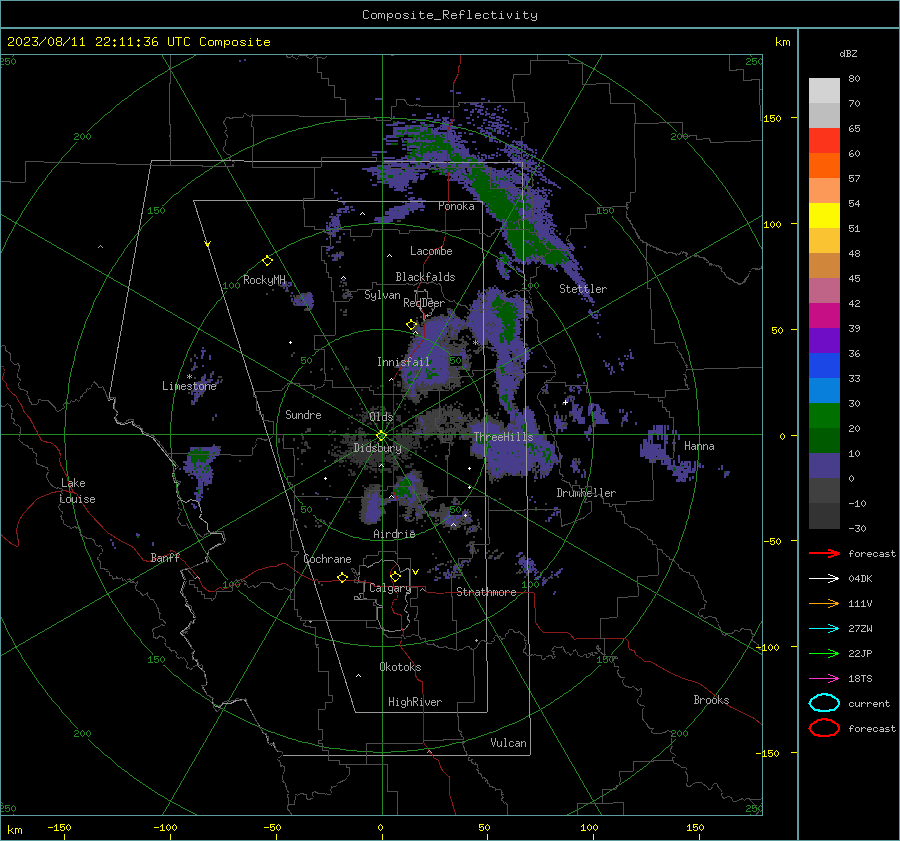Click the green 22JP arrow icon

824,653
